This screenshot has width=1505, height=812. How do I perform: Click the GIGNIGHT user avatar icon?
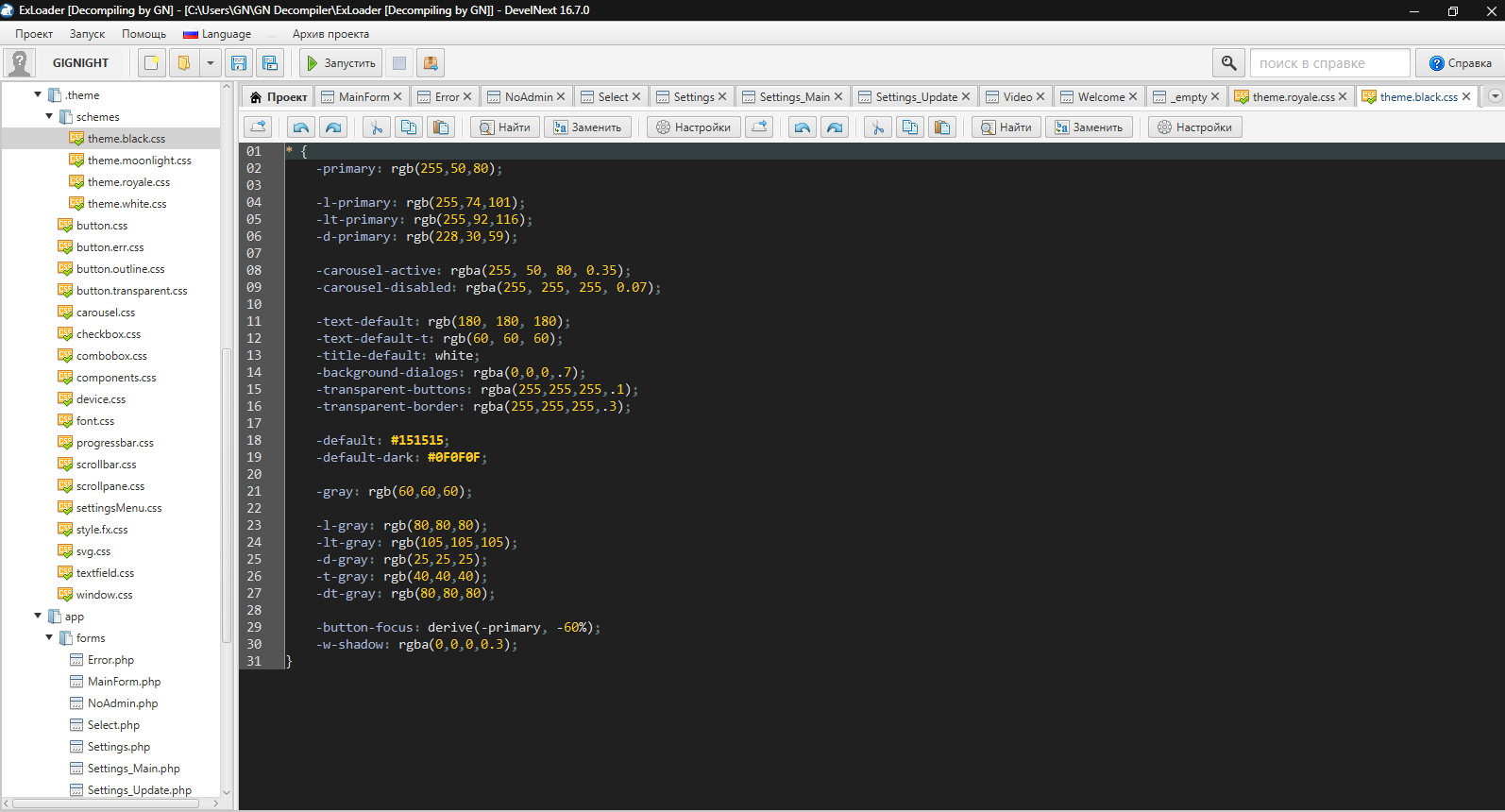coord(20,63)
